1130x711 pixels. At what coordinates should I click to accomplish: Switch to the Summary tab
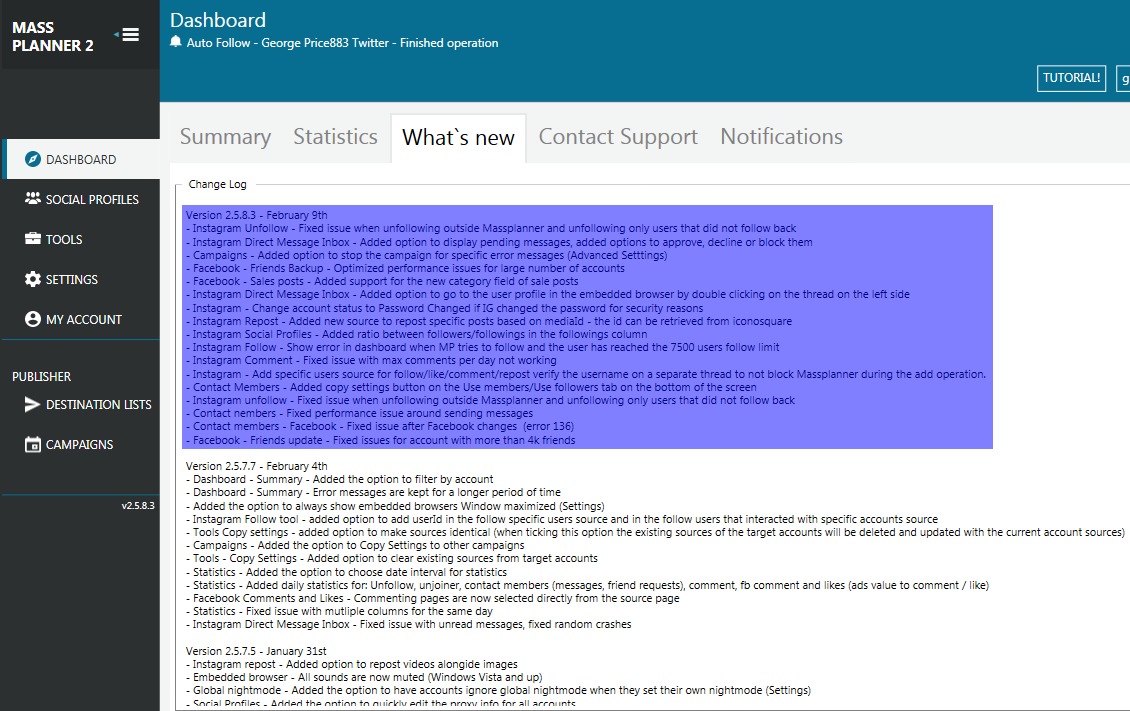point(225,137)
